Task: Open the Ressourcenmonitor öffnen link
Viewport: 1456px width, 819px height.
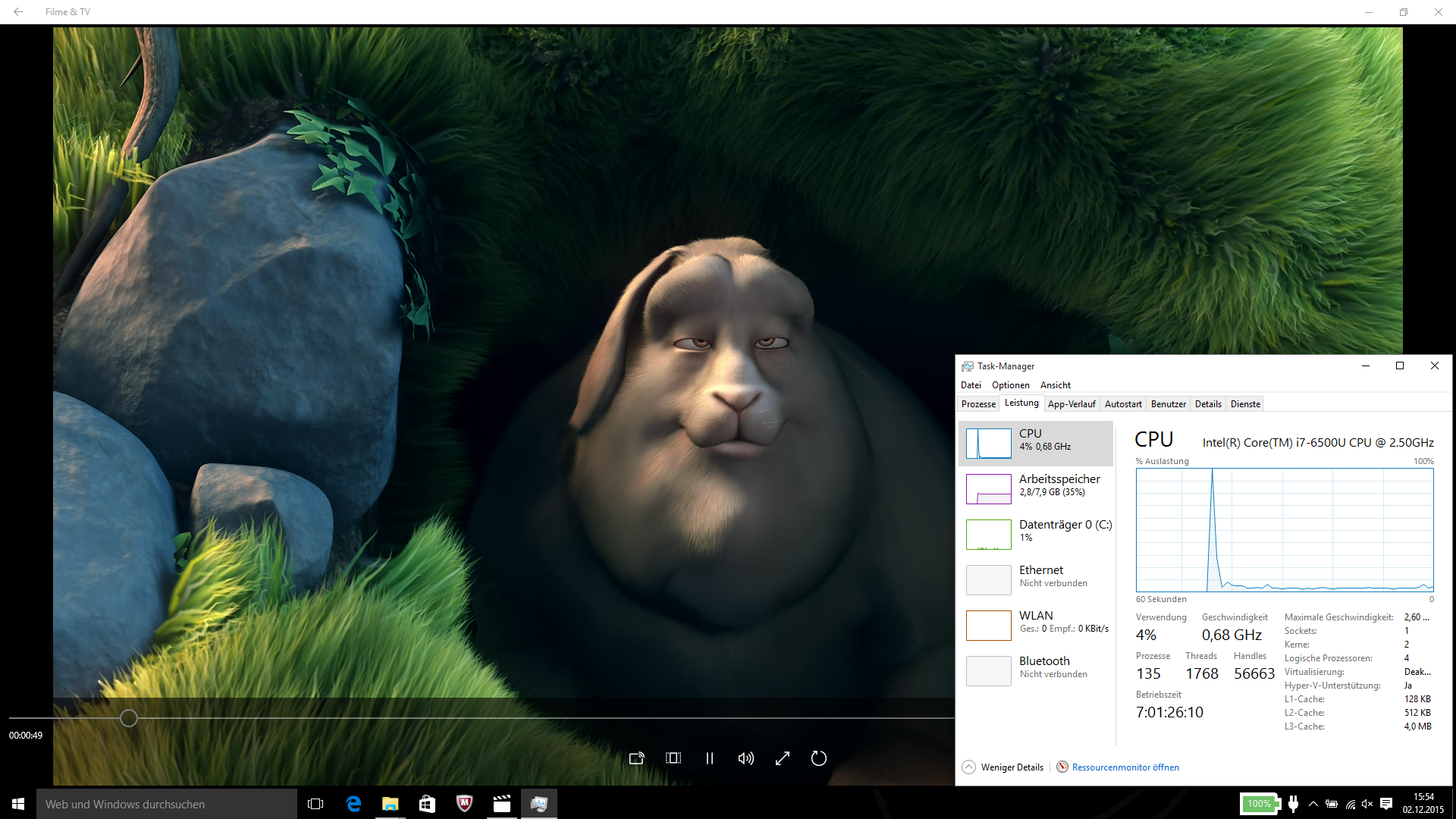Action: click(1125, 767)
